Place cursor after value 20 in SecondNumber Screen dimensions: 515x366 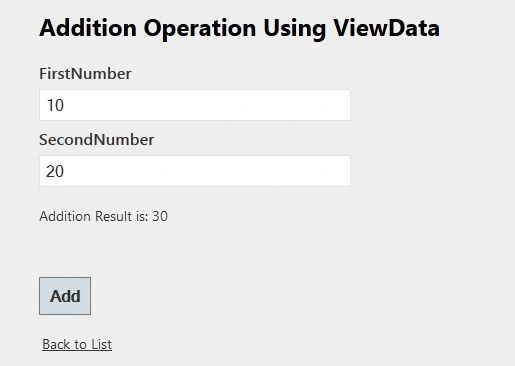65,171
